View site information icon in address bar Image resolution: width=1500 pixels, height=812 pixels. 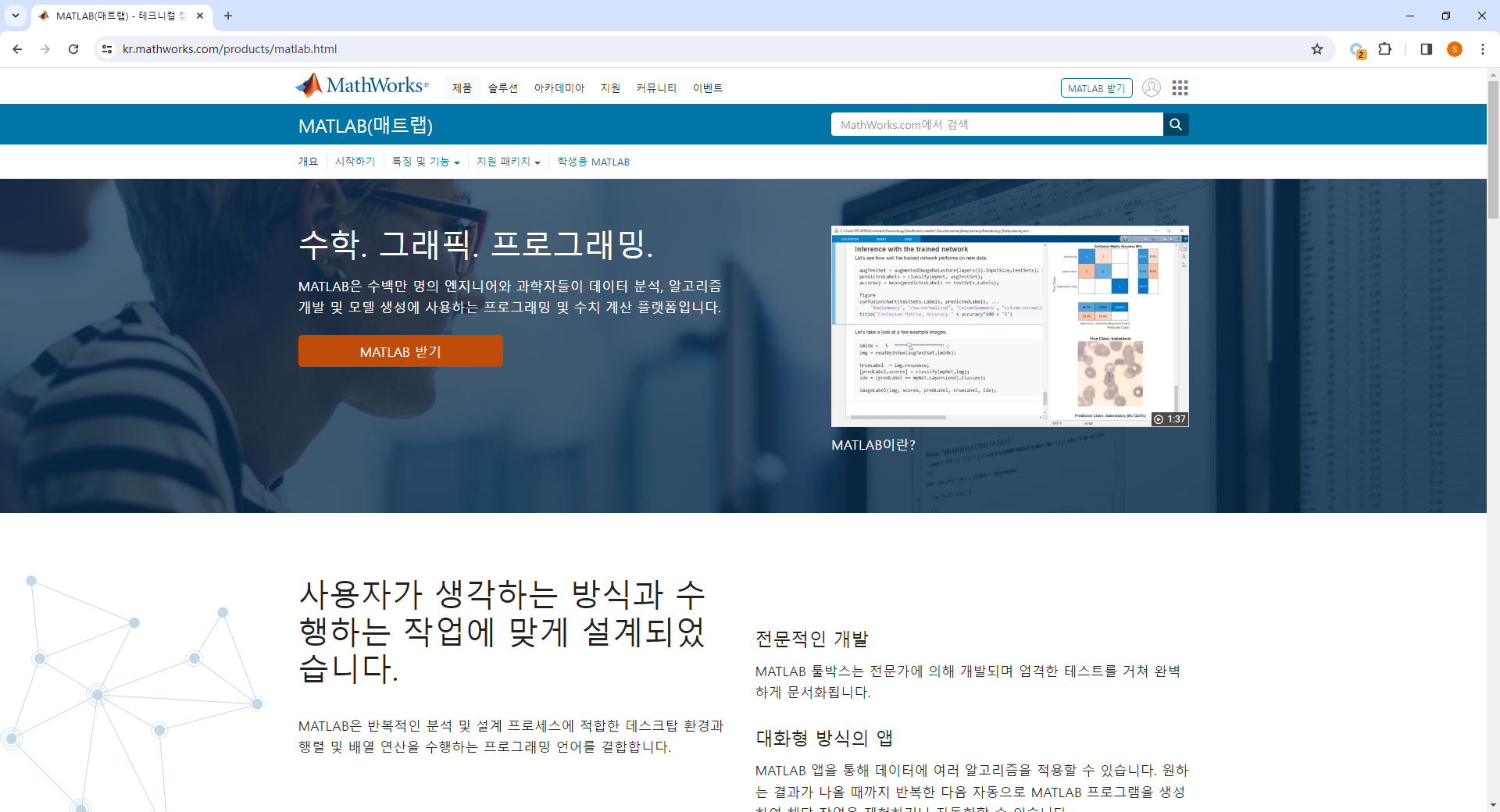107,49
